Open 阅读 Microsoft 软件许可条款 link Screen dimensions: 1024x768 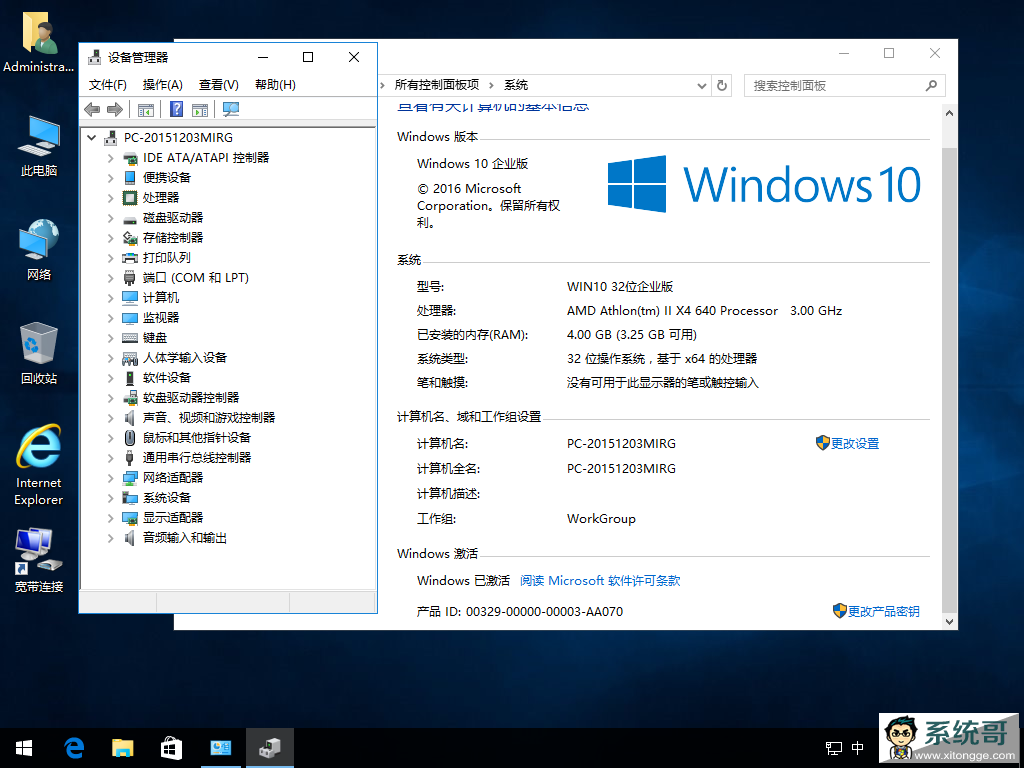click(600, 581)
